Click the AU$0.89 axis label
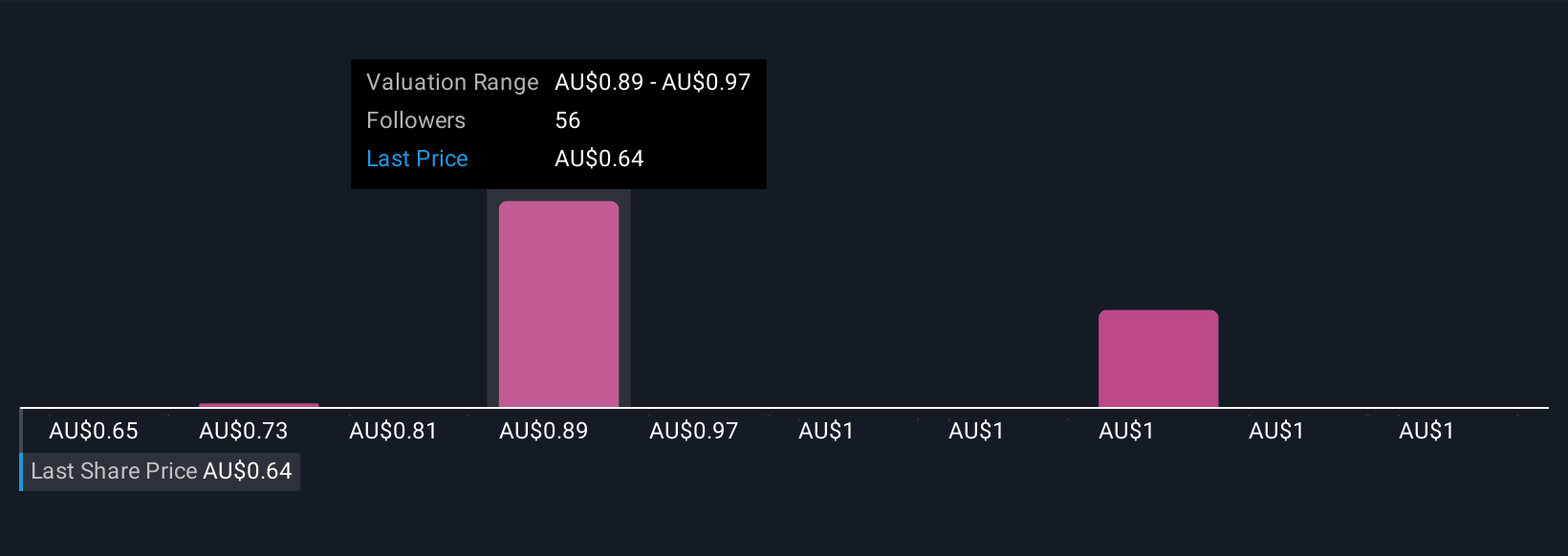 click(544, 431)
